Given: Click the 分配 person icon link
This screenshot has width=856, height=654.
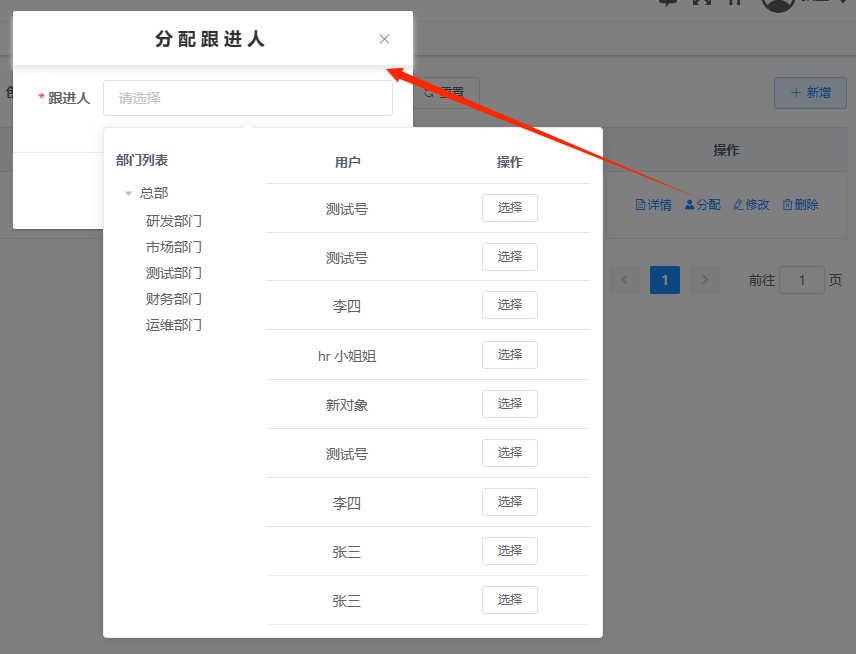Looking at the screenshot, I should 702,205.
